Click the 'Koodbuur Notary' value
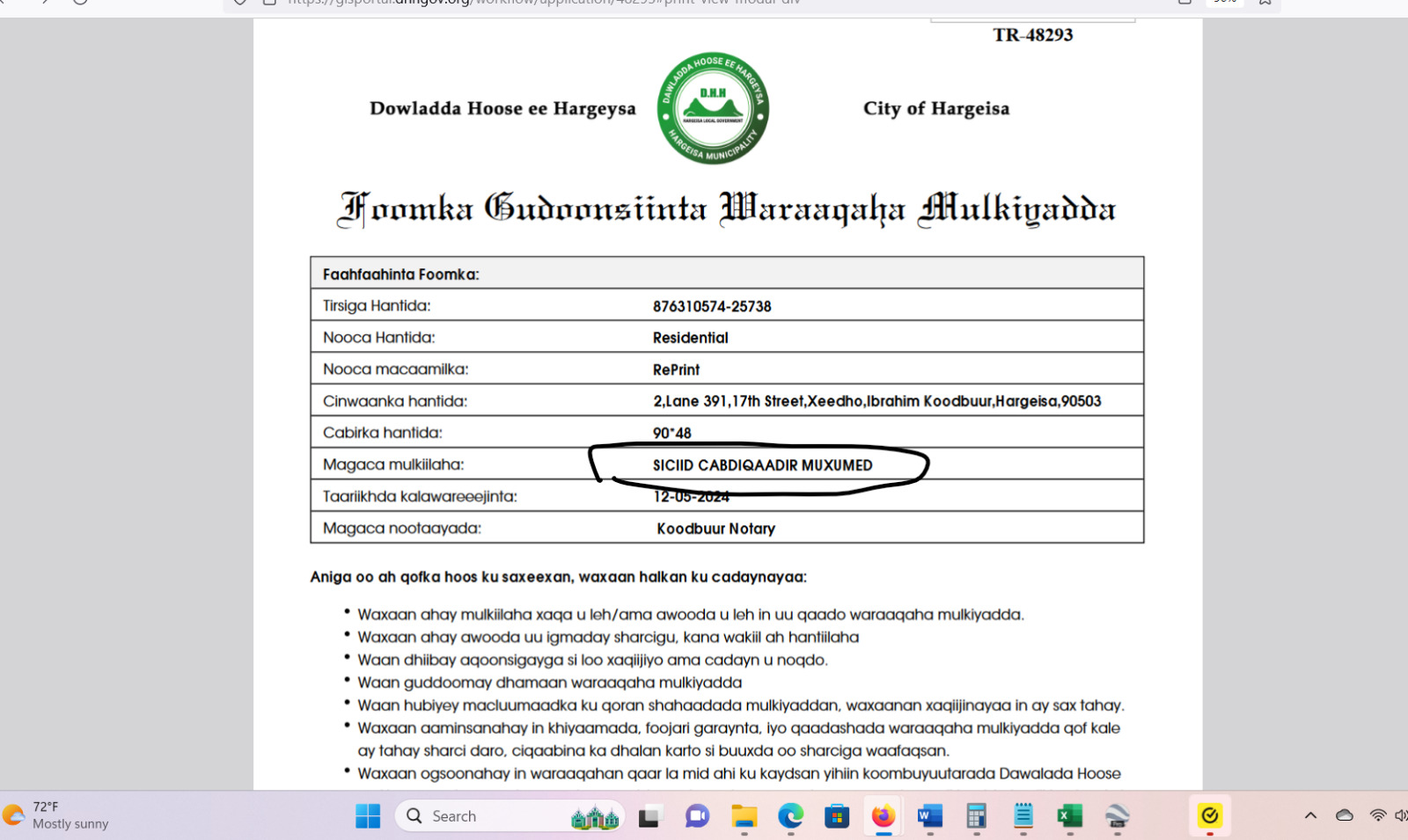Screen dimensions: 1408x840 click(x=716, y=529)
